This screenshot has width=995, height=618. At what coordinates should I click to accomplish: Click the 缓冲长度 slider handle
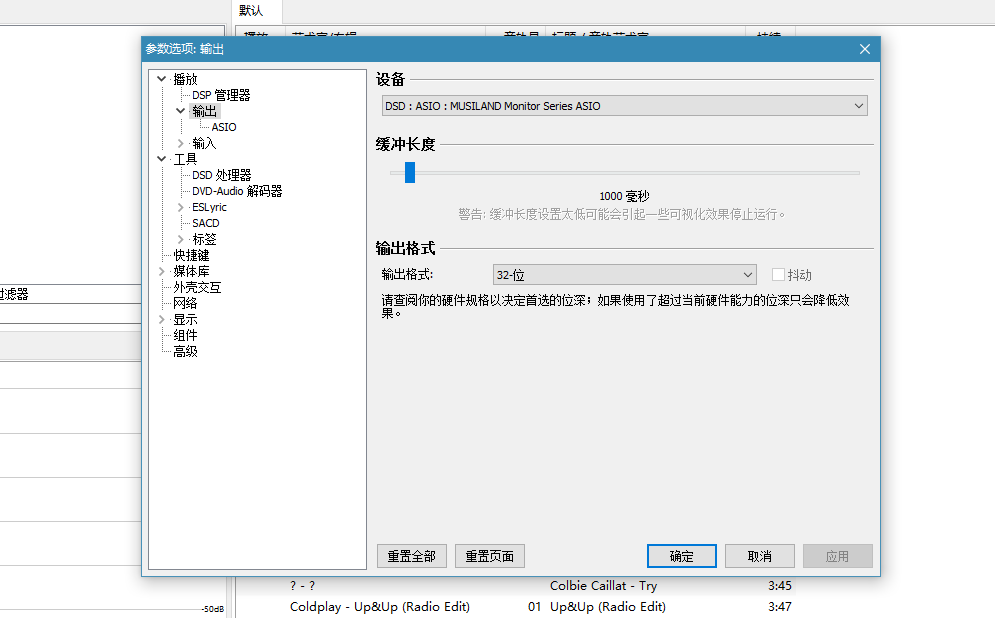pos(409,172)
